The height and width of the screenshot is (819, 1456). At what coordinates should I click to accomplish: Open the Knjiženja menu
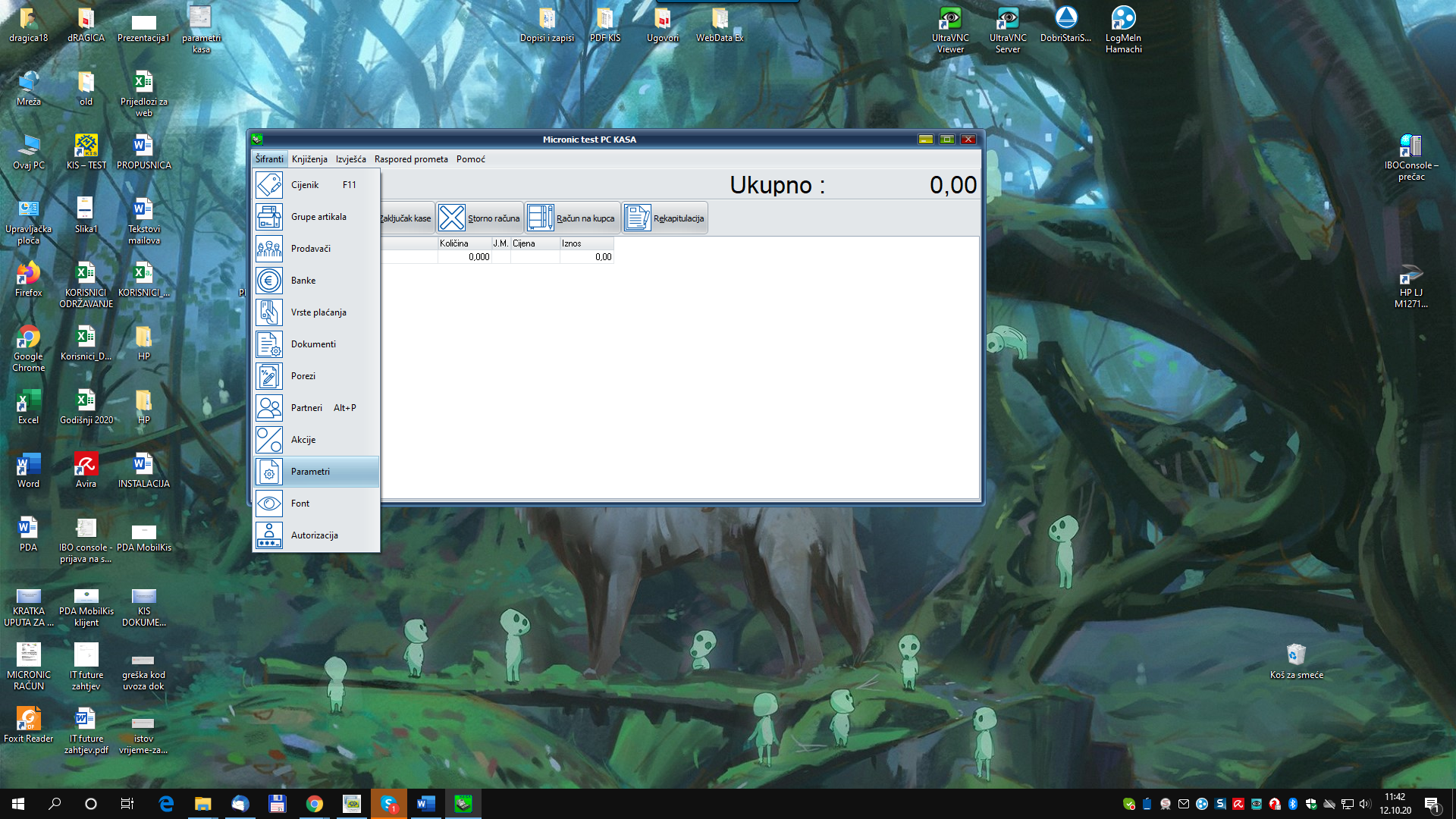pyautogui.click(x=309, y=159)
